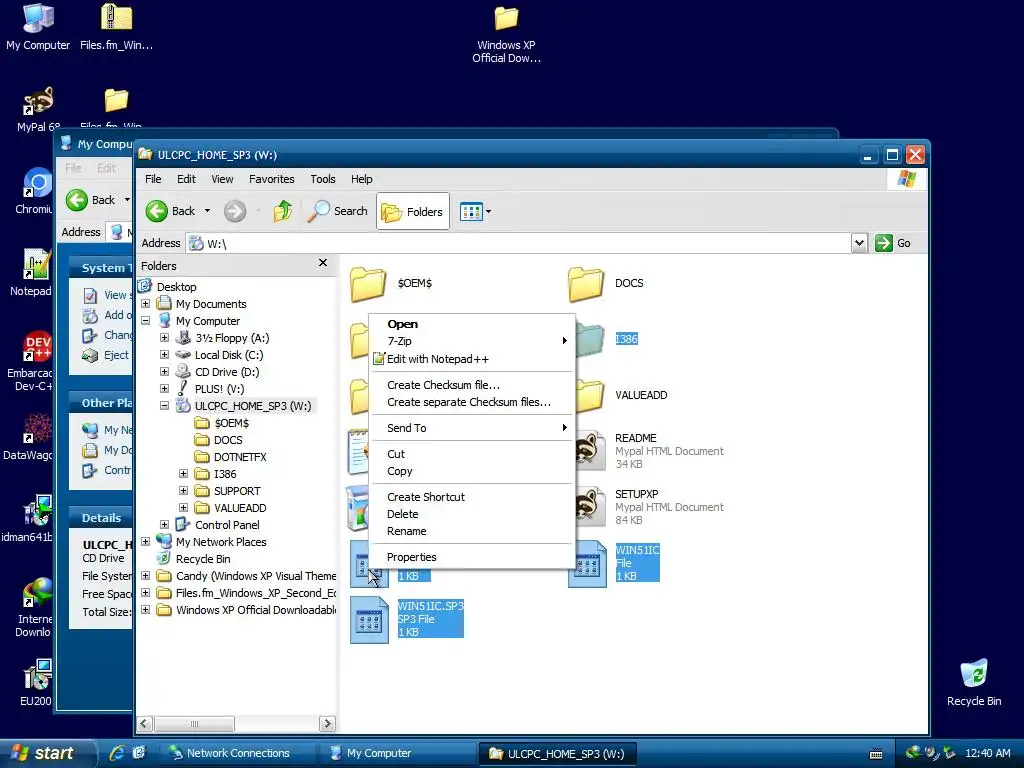
Task: Open Internet Explorer quick launch icon
Action: click(x=118, y=753)
